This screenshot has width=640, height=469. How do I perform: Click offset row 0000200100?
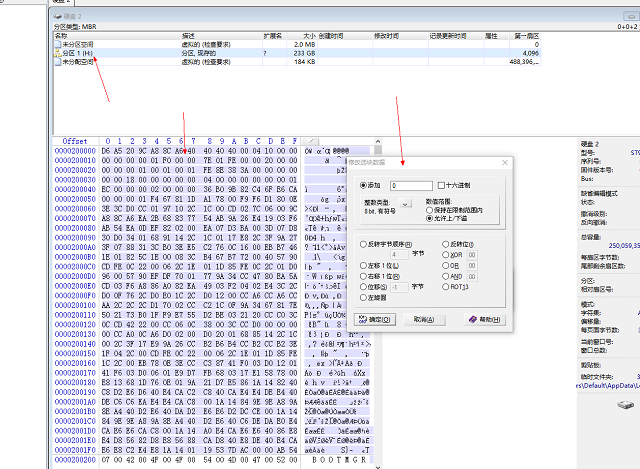(x=75, y=305)
